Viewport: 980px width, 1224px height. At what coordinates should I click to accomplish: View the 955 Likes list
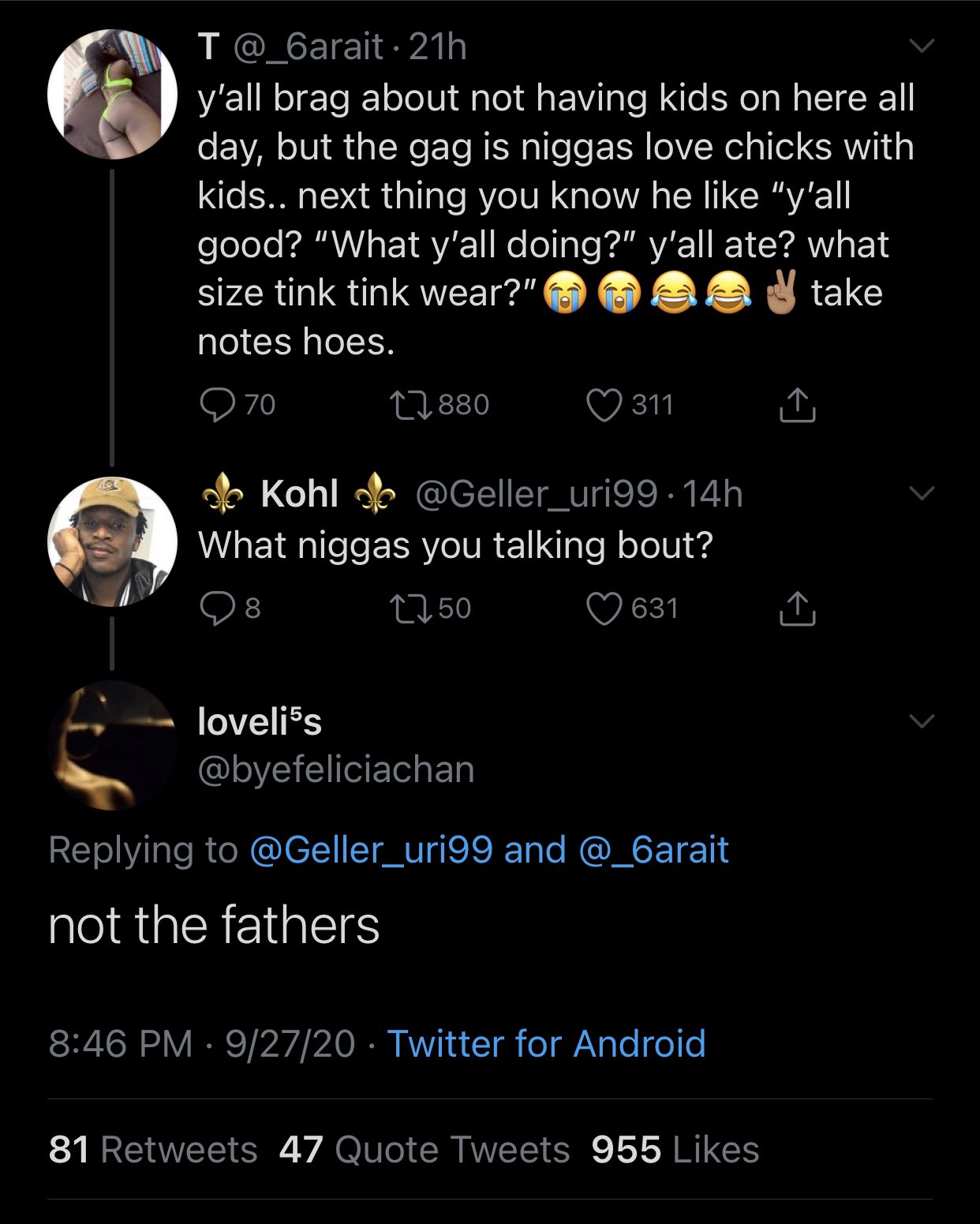[675, 1150]
